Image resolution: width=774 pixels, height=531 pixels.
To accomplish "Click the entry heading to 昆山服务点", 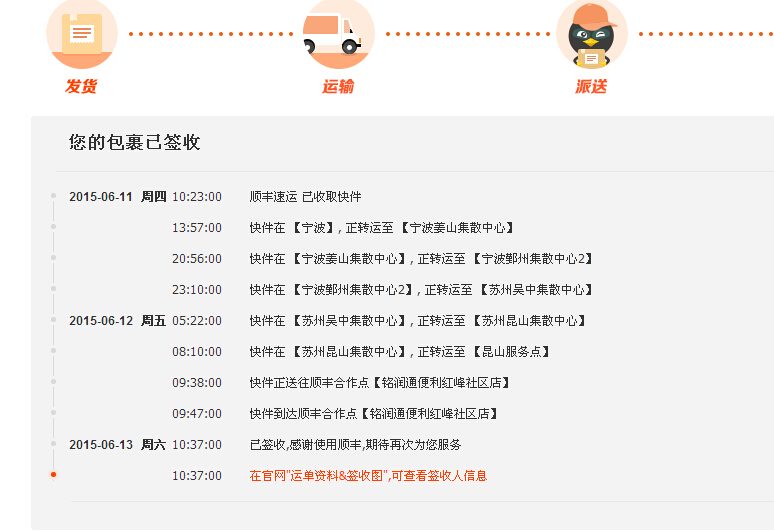I will coord(400,352).
